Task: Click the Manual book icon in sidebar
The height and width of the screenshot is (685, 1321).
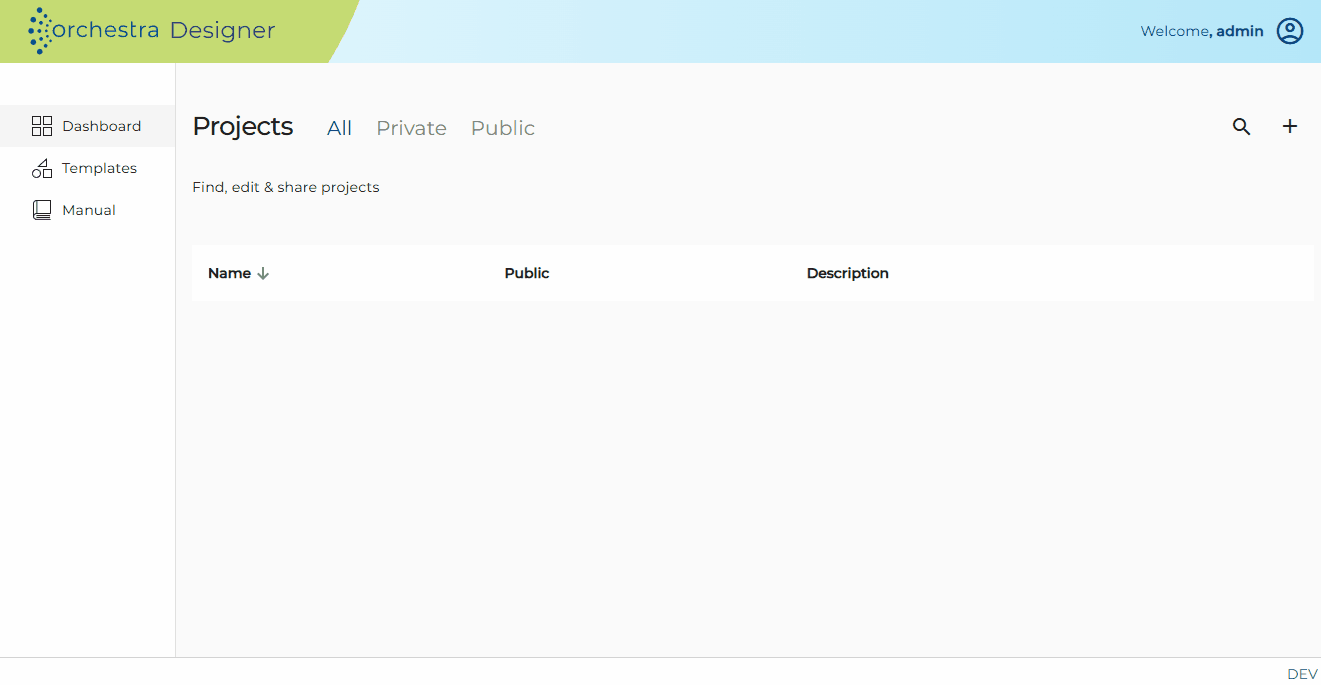Action: click(42, 210)
